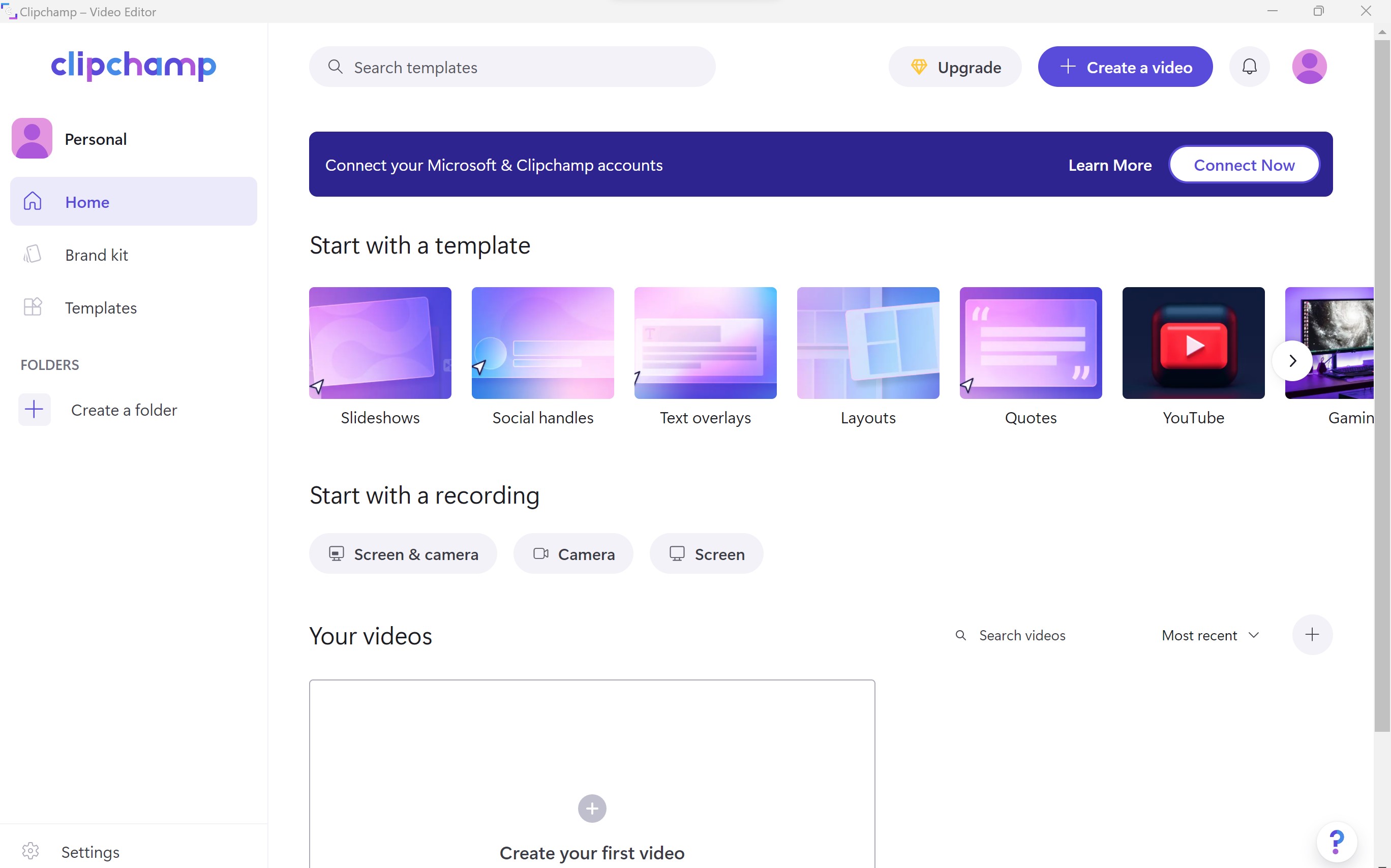The height and width of the screenshot is (868, 1391).
Task: Open Brand kit in sidebar
Action: pos(133,254)
